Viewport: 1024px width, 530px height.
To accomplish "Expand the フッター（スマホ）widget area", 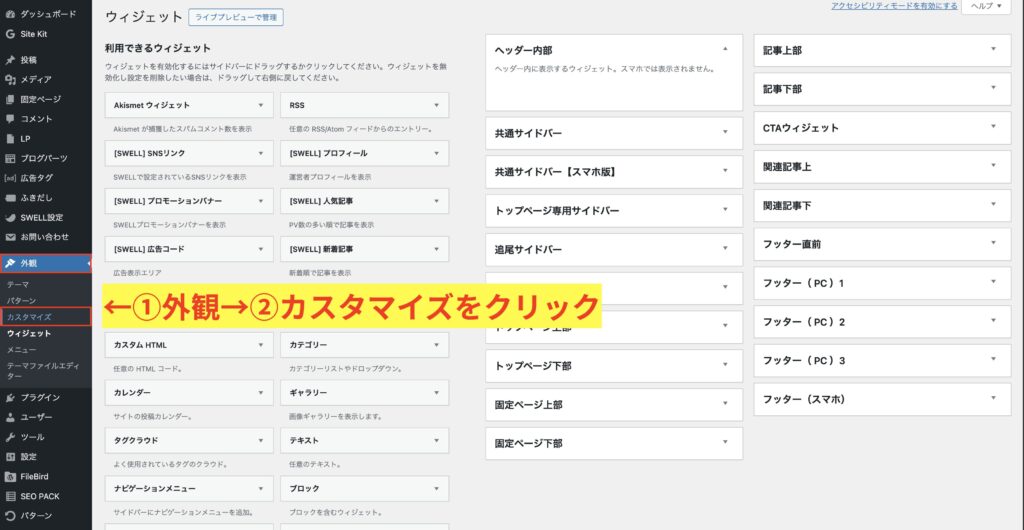I will 993,399.
